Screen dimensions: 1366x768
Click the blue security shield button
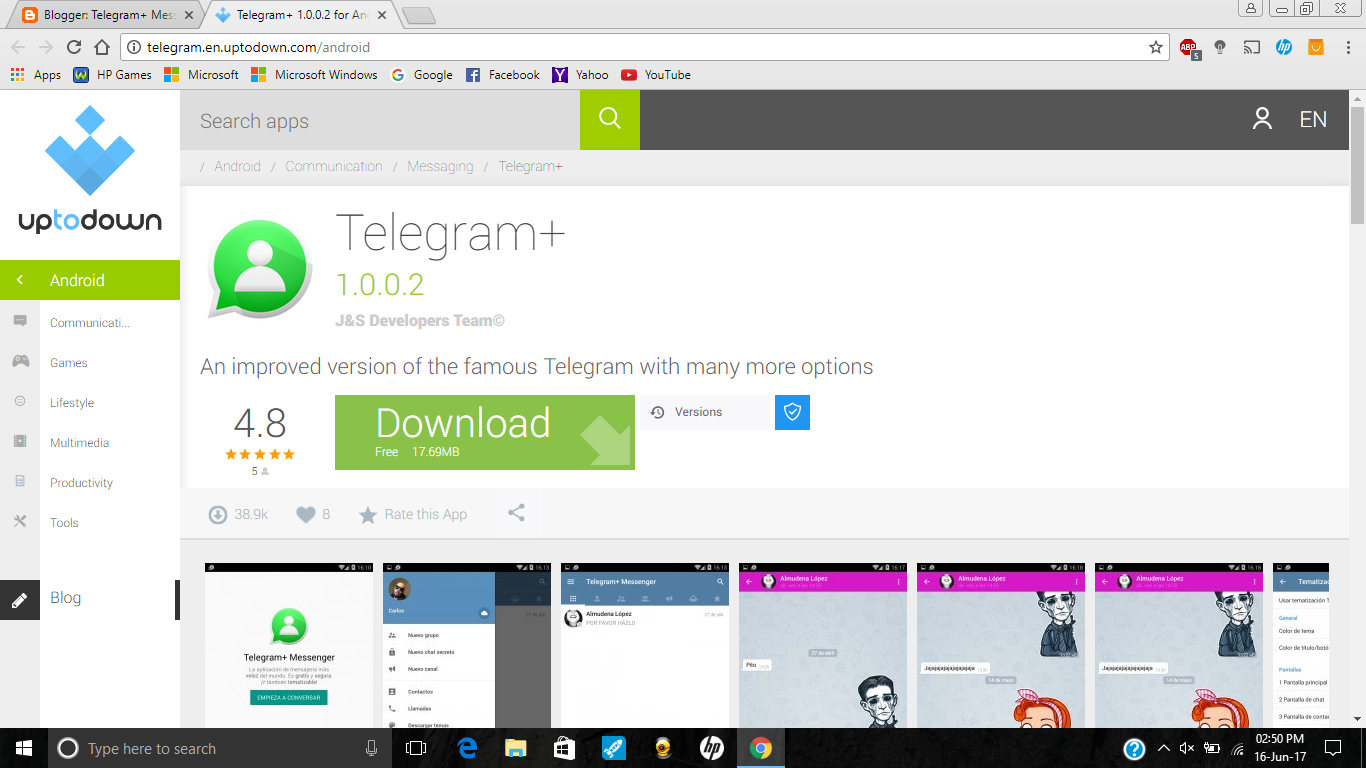point(792,412)
